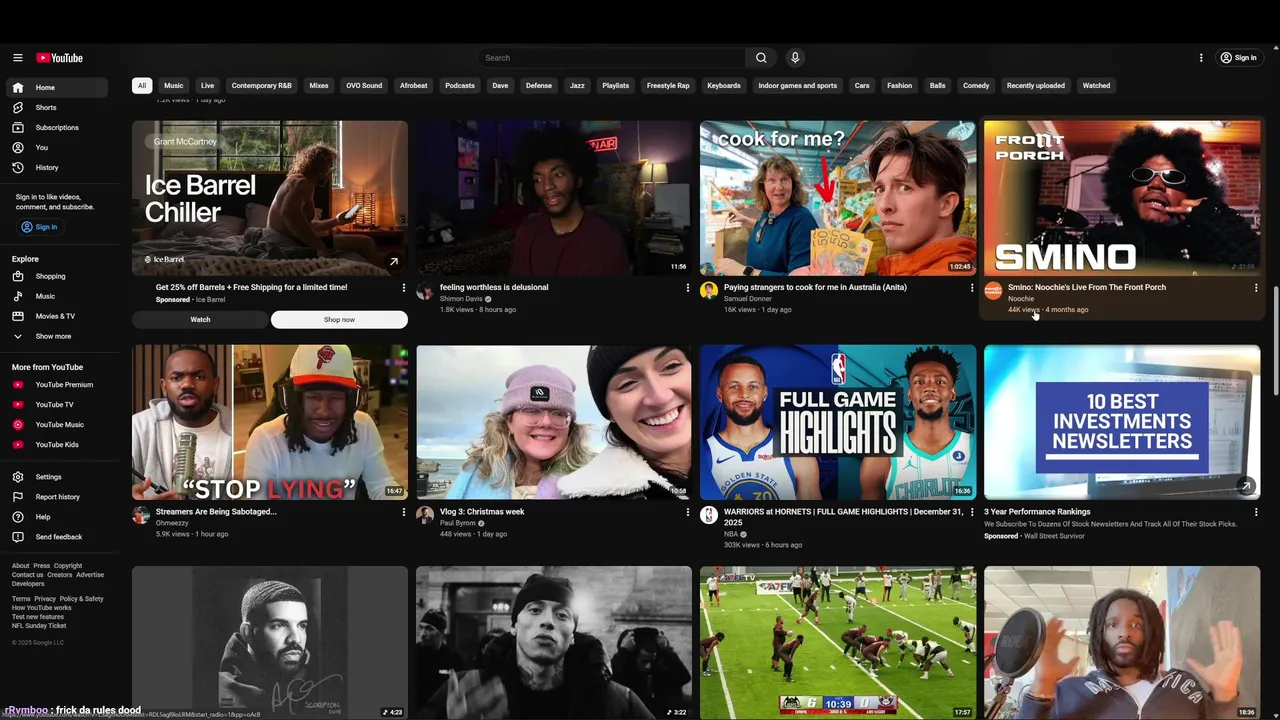Open options for 'feeling worthless is delusional'
Viewport: 1280px width, 720px height.
point(688,288)
